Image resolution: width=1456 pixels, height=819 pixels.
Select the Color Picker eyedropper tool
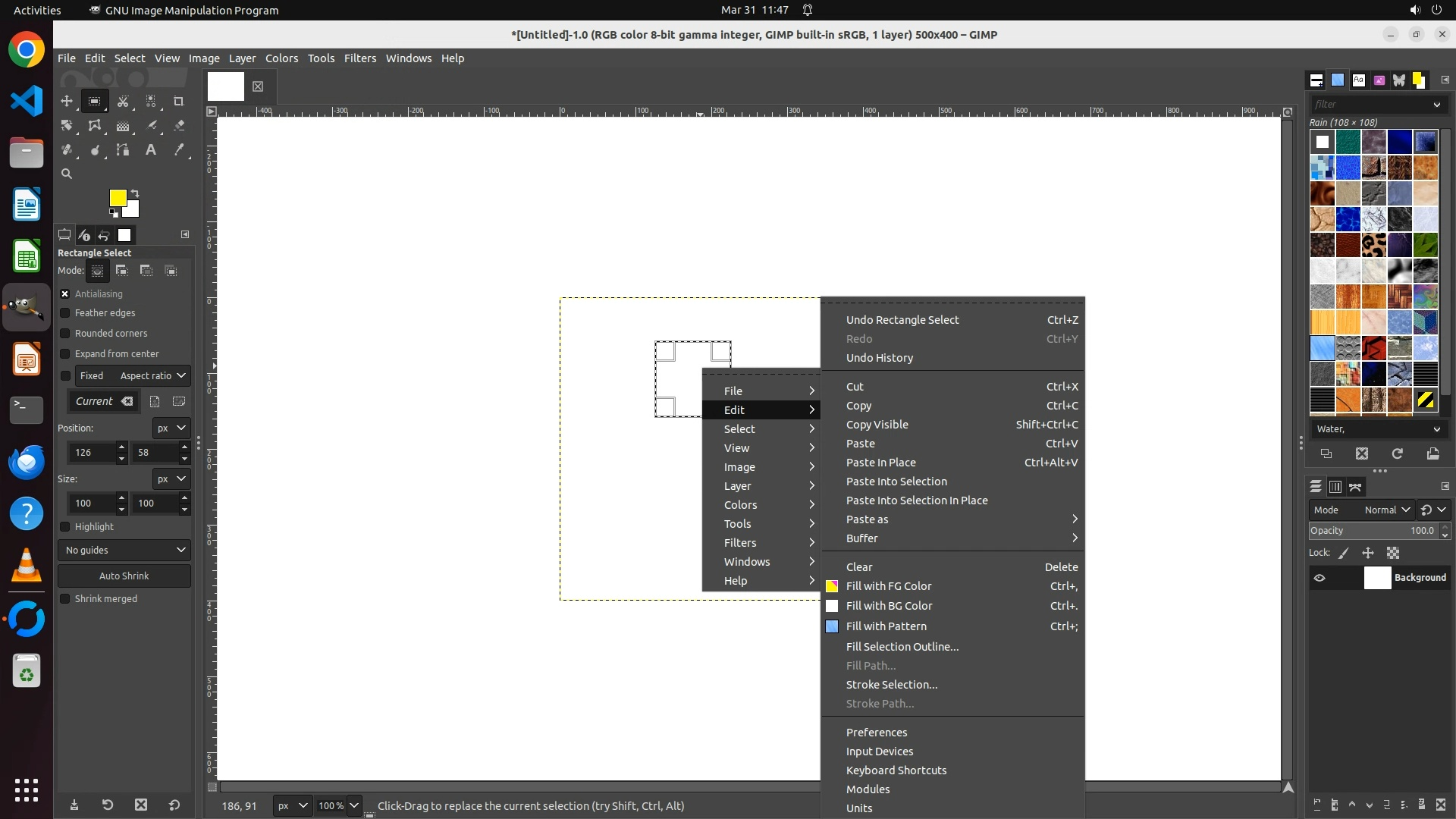(179, 150)
